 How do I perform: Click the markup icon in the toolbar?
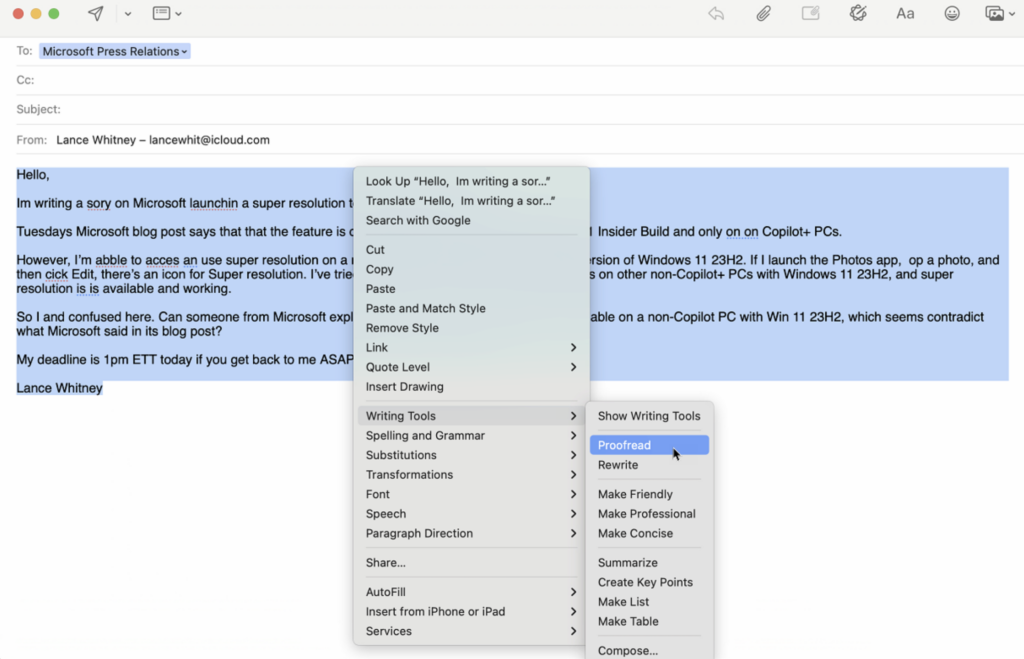coord(810,13)
